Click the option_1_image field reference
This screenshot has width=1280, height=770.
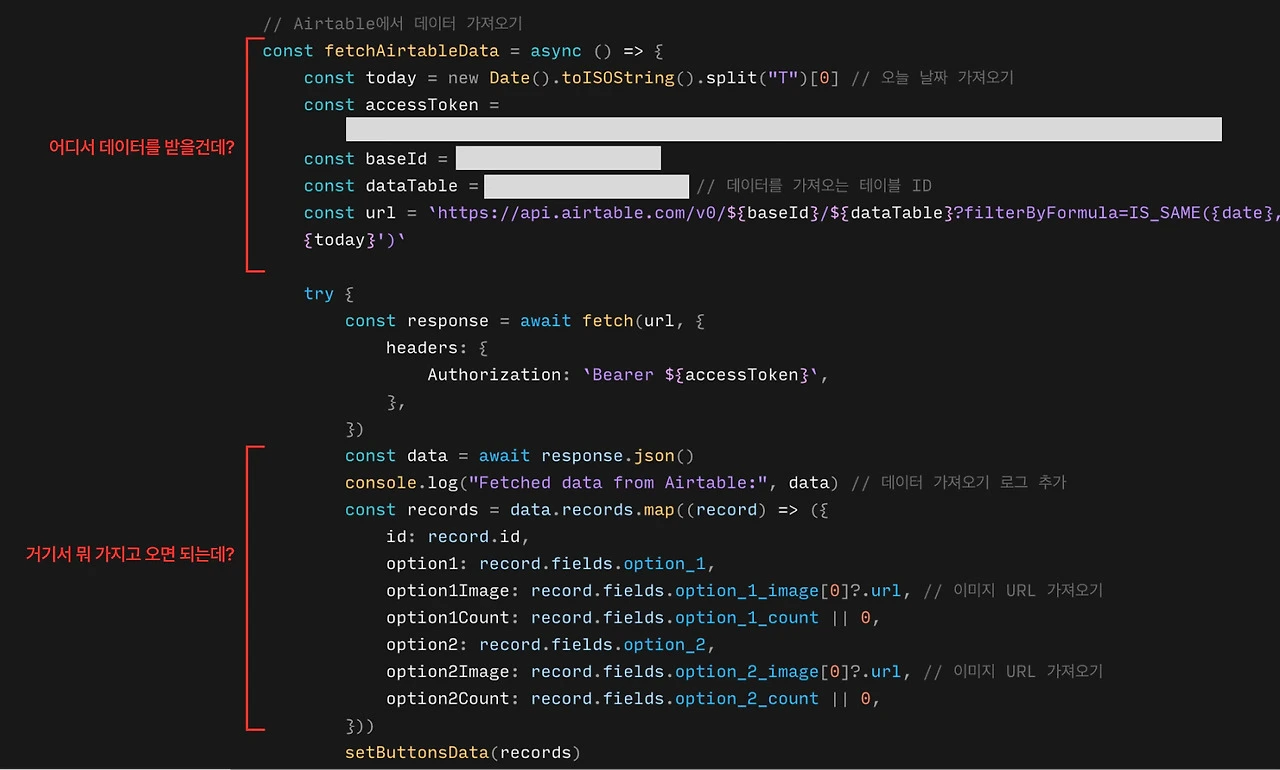pyautogui.click(x=746, y=591)
